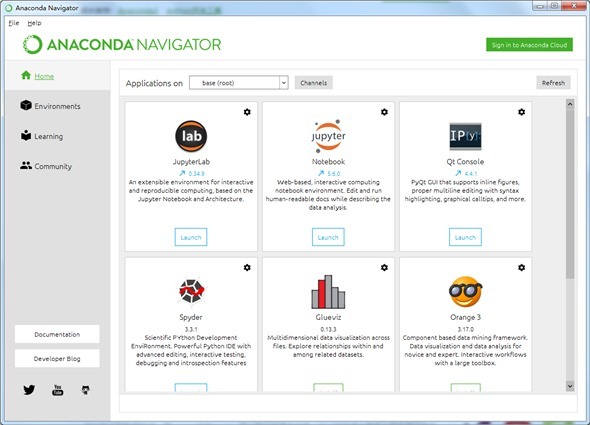The image size is (590, 425).
Task: Click the Refresh button
Action: click(553, 83)
